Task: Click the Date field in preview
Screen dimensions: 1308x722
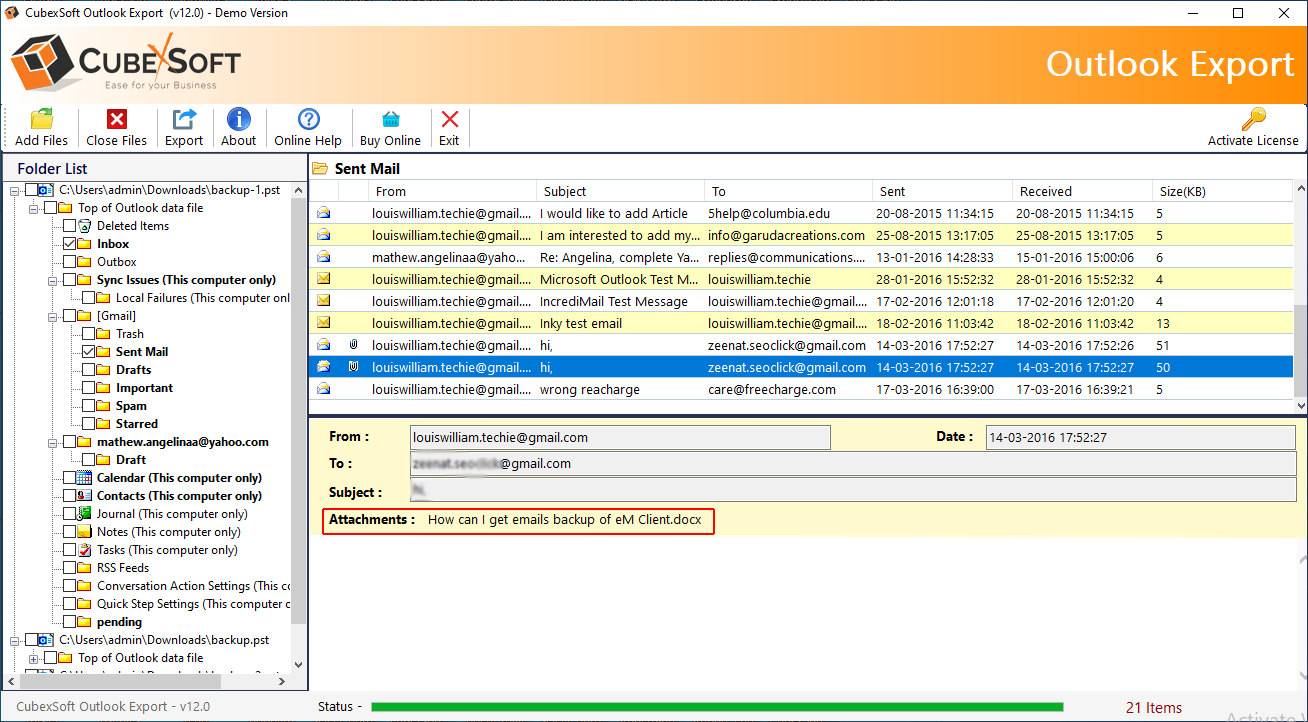Action: (1140, 437)
